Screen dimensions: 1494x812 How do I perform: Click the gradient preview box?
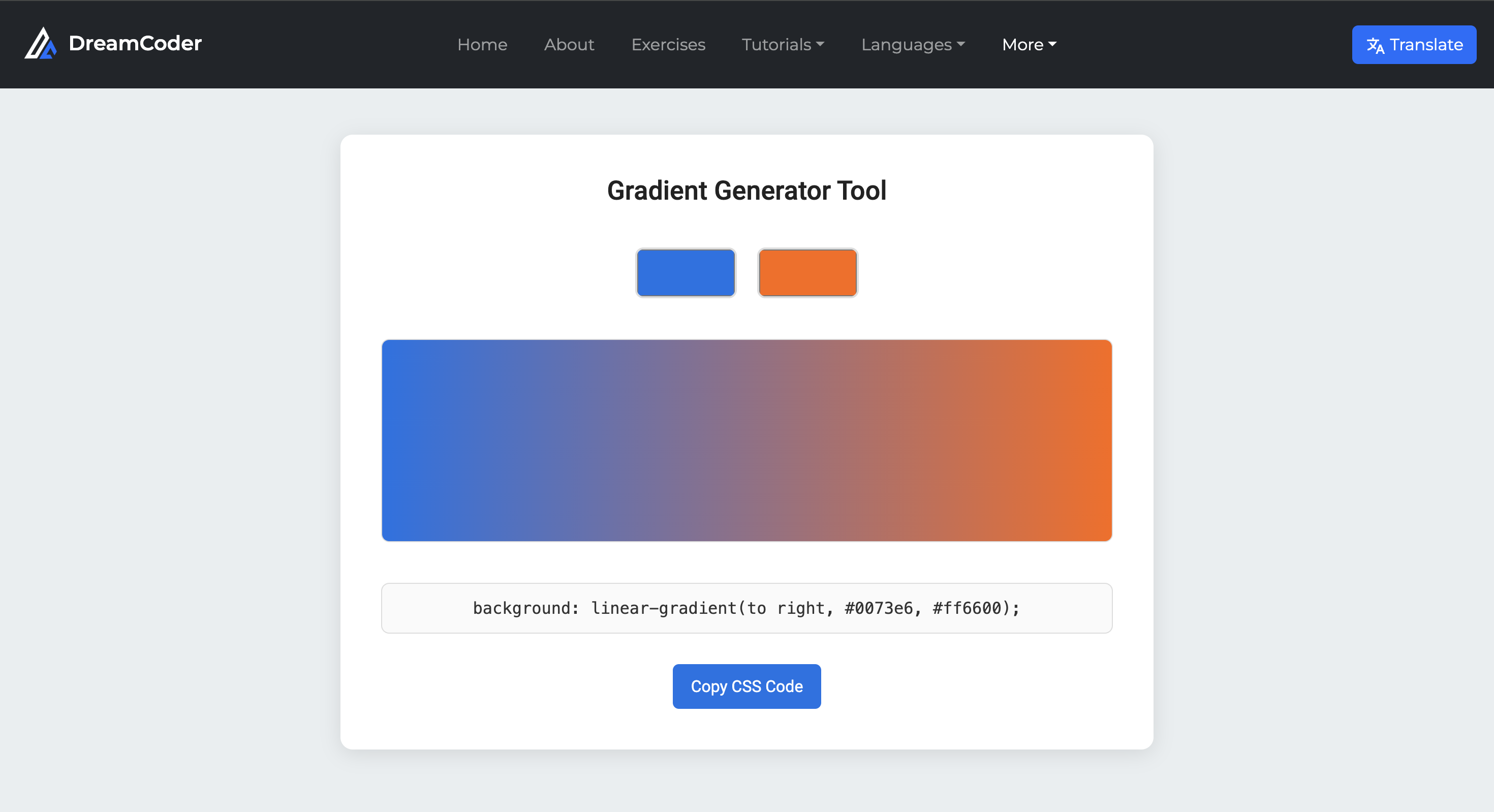[746, 440]
